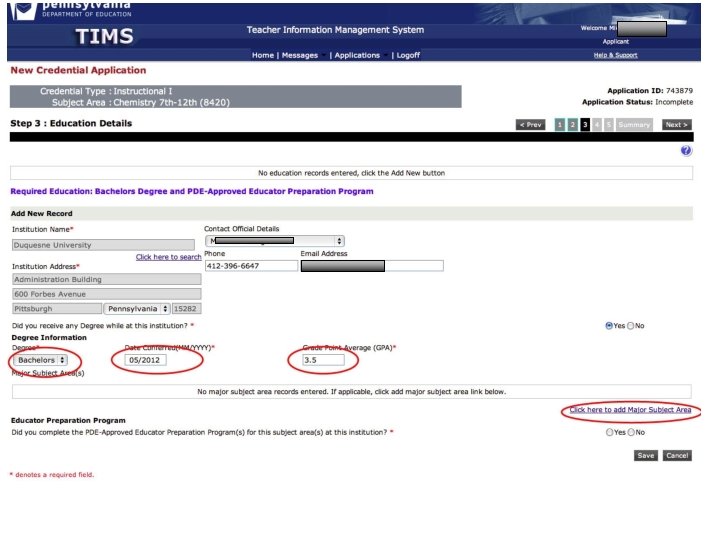
Task: Jump to step 5 in wizard
Action: pyautogui.click(x=609, y=124)
